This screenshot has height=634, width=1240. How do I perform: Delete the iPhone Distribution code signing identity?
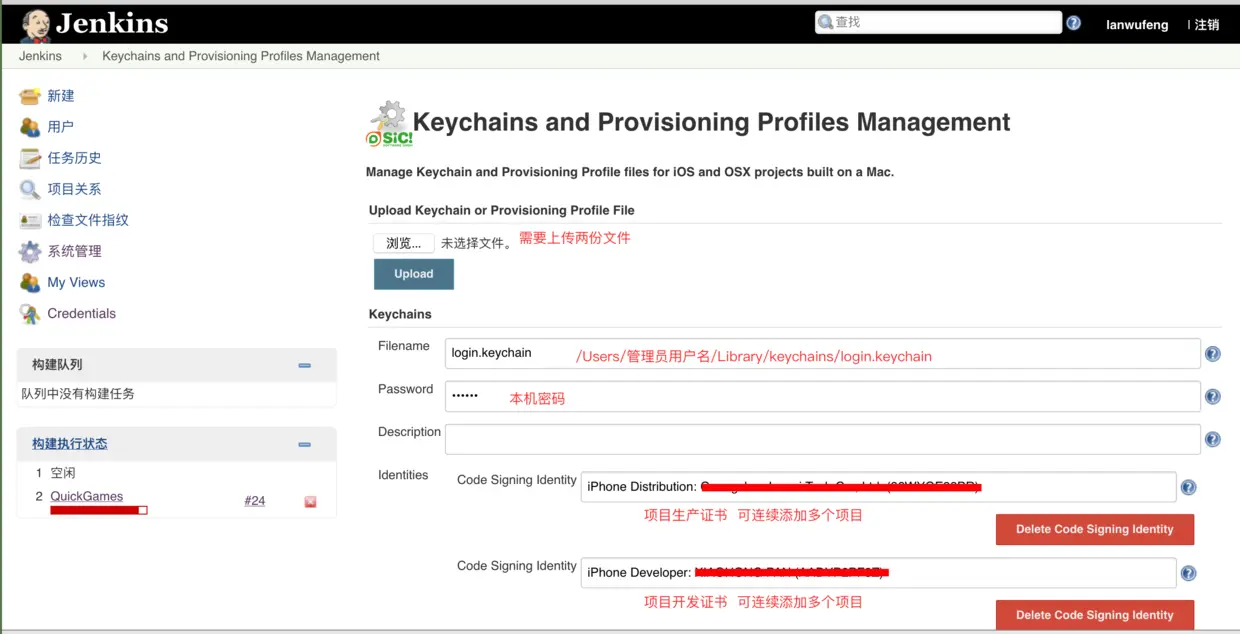1095,529
